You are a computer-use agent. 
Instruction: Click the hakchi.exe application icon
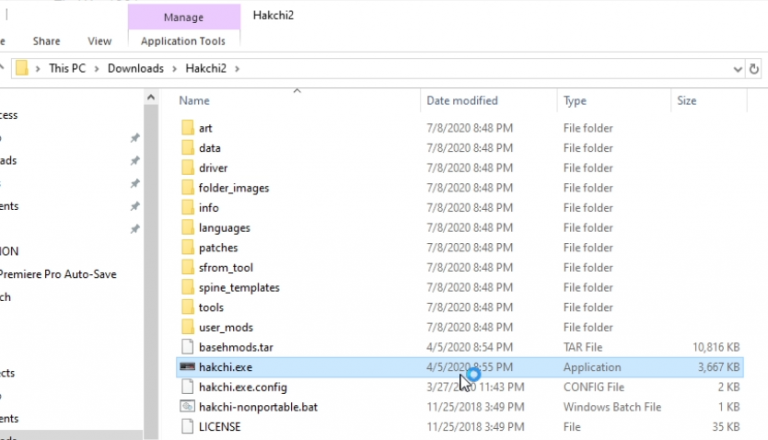click(x=186, y=367)
